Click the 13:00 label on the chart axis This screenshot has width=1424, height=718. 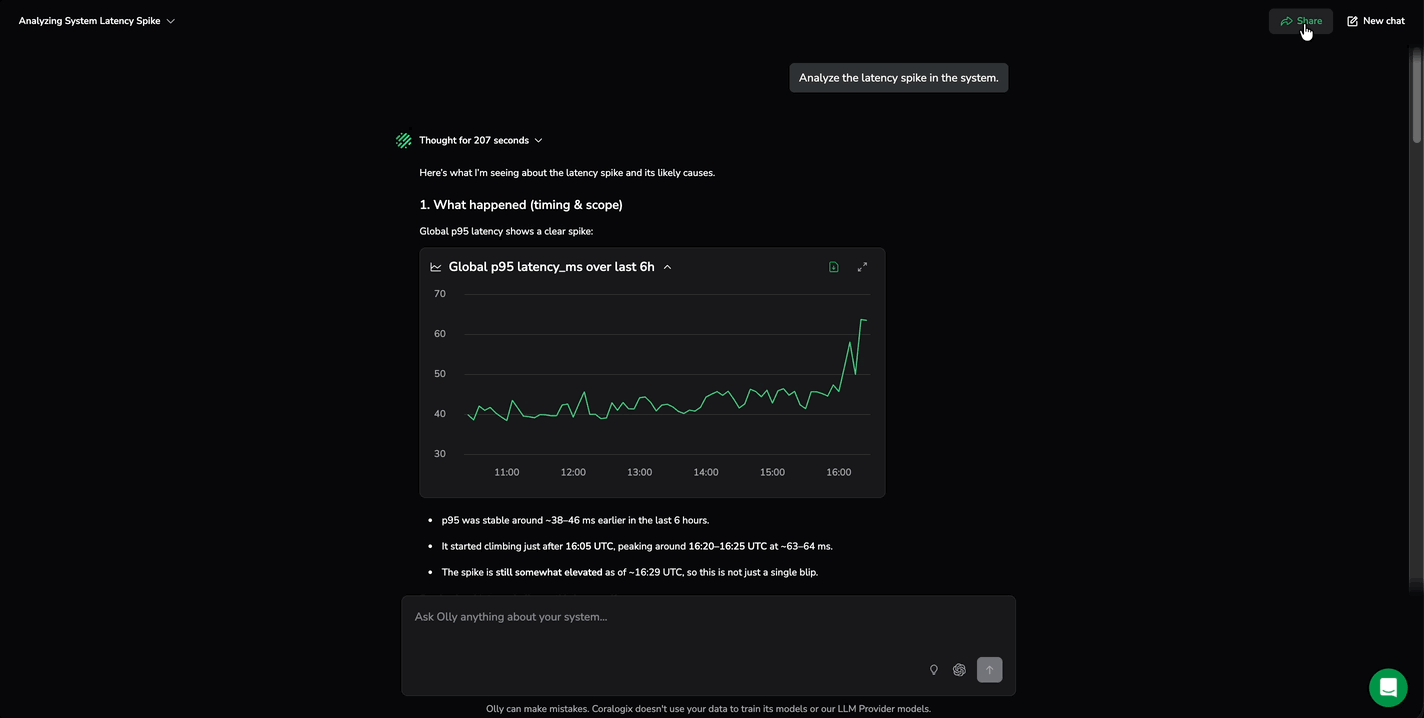(x=639, y=472)
